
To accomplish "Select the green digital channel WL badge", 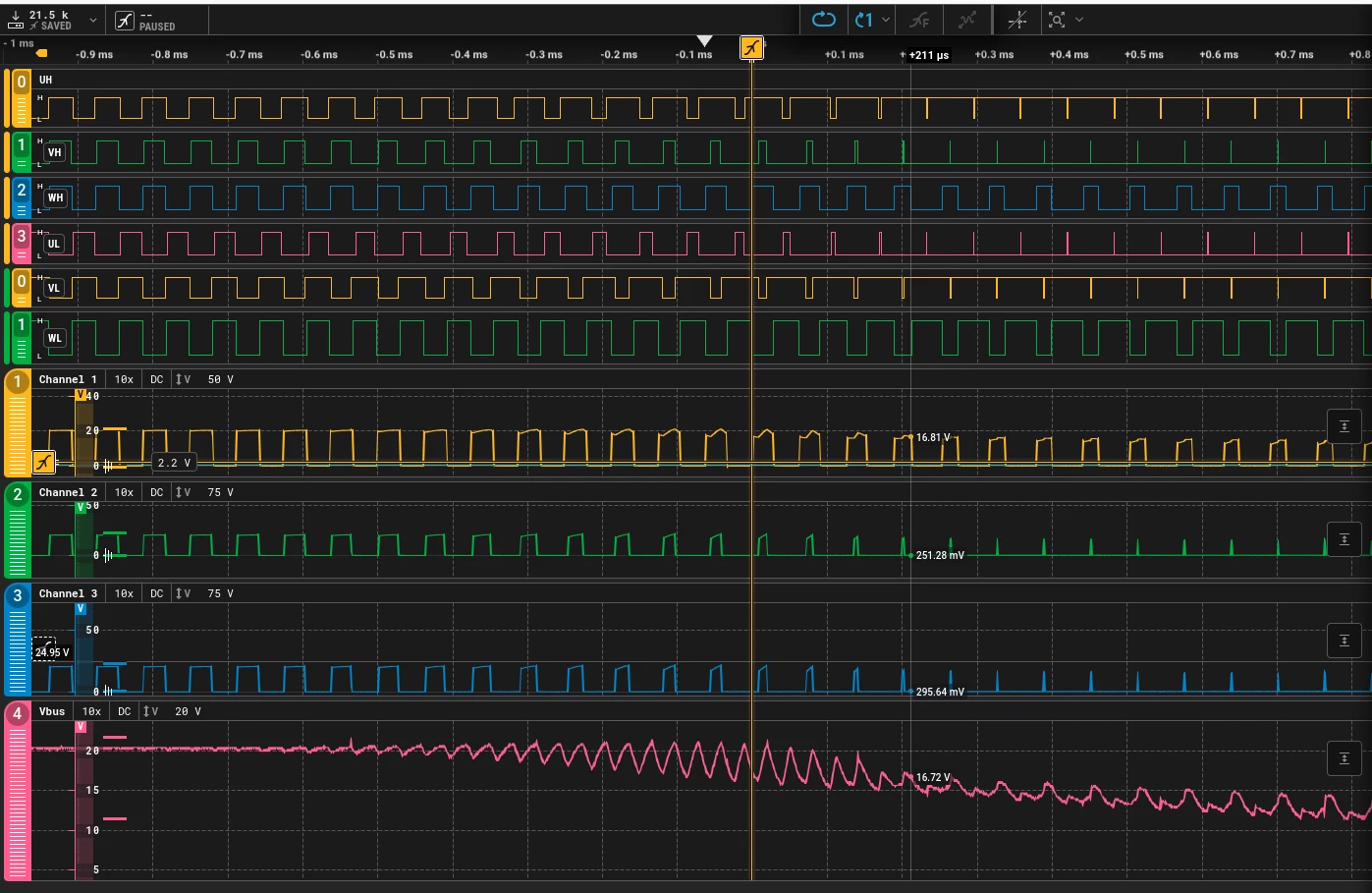I will [x=21, y=337].
